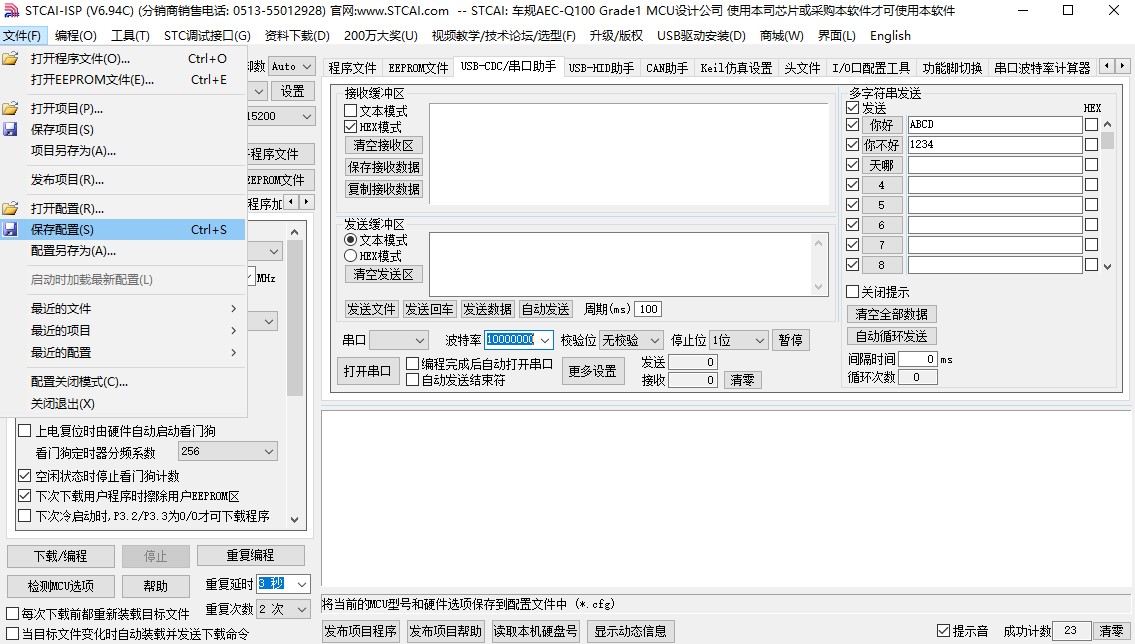The image size is (1135, 644).
Task: Open the Keil仿真设置 tab
Action: (x=736, y=68)
